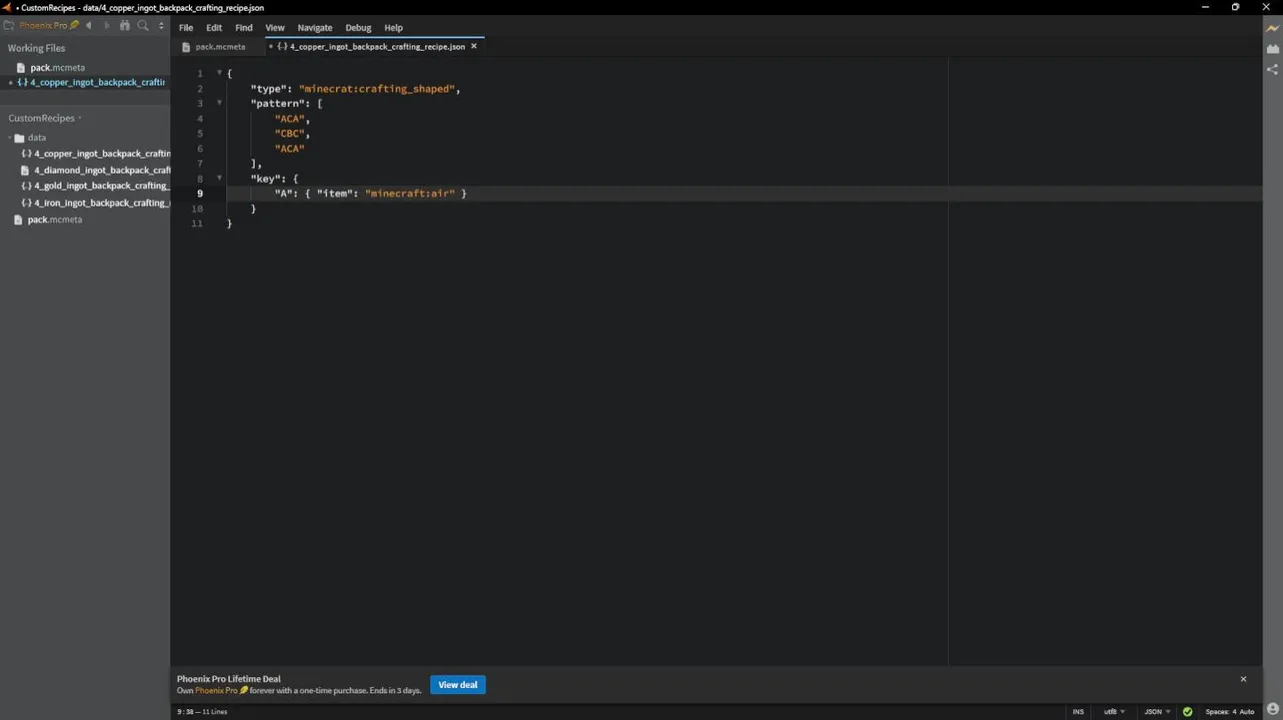Toggle Live Preview lightning bolt icon

pyautogui.click(x=1272, y=28)
